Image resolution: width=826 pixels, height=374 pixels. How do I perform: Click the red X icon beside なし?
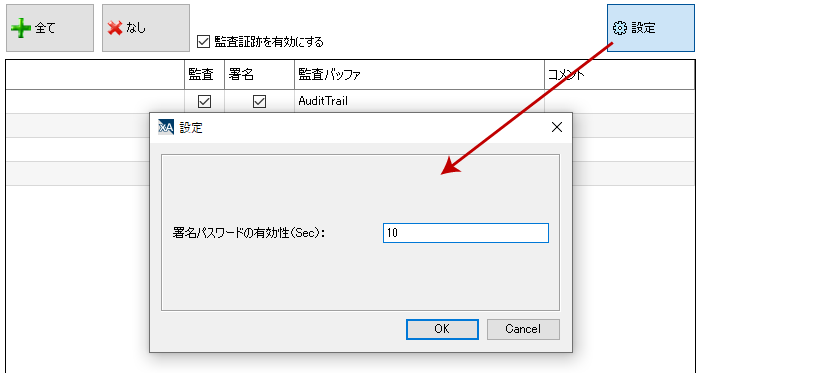pos(115,28)
